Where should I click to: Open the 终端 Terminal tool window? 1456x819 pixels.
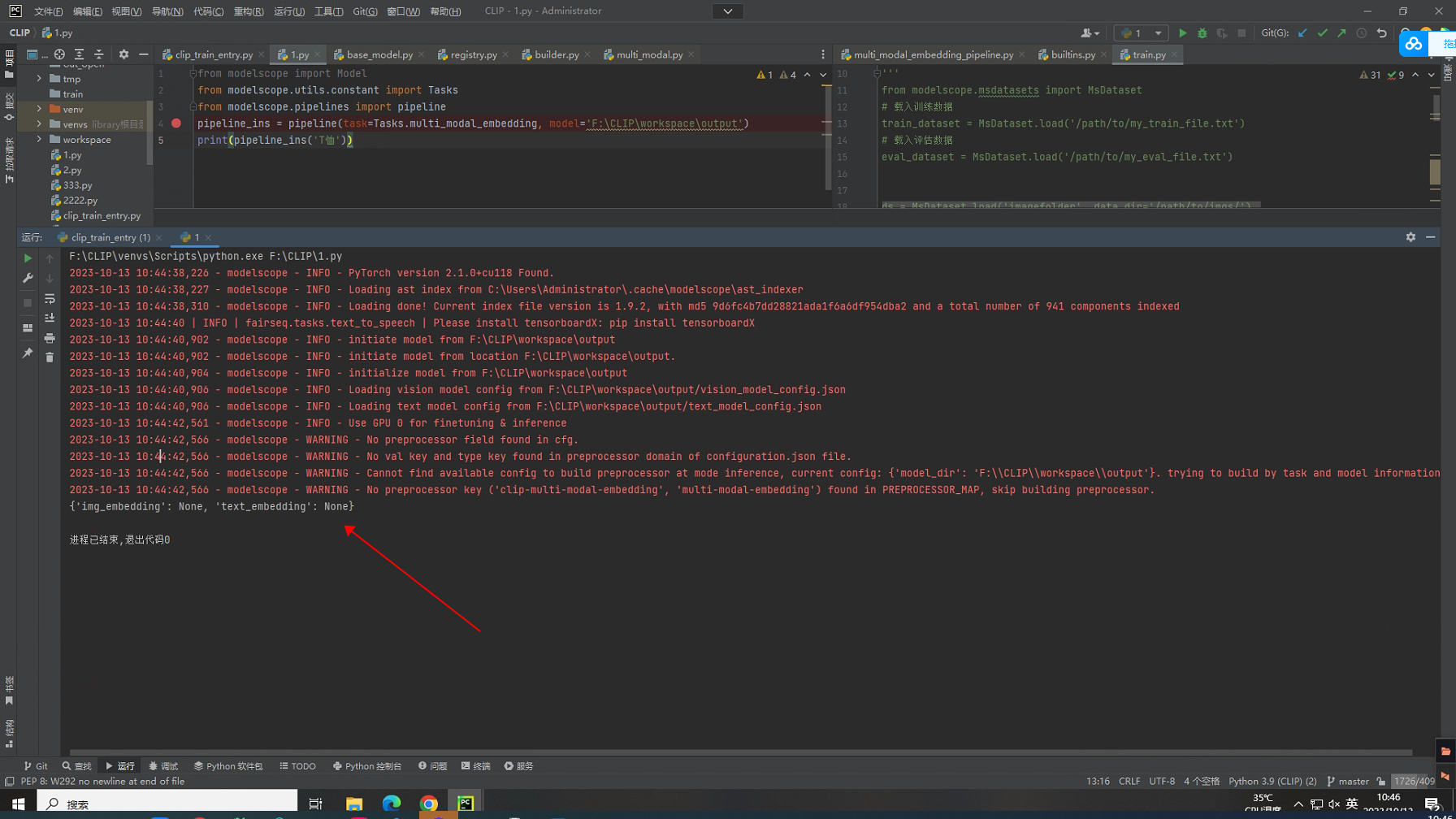click(476, 766)
